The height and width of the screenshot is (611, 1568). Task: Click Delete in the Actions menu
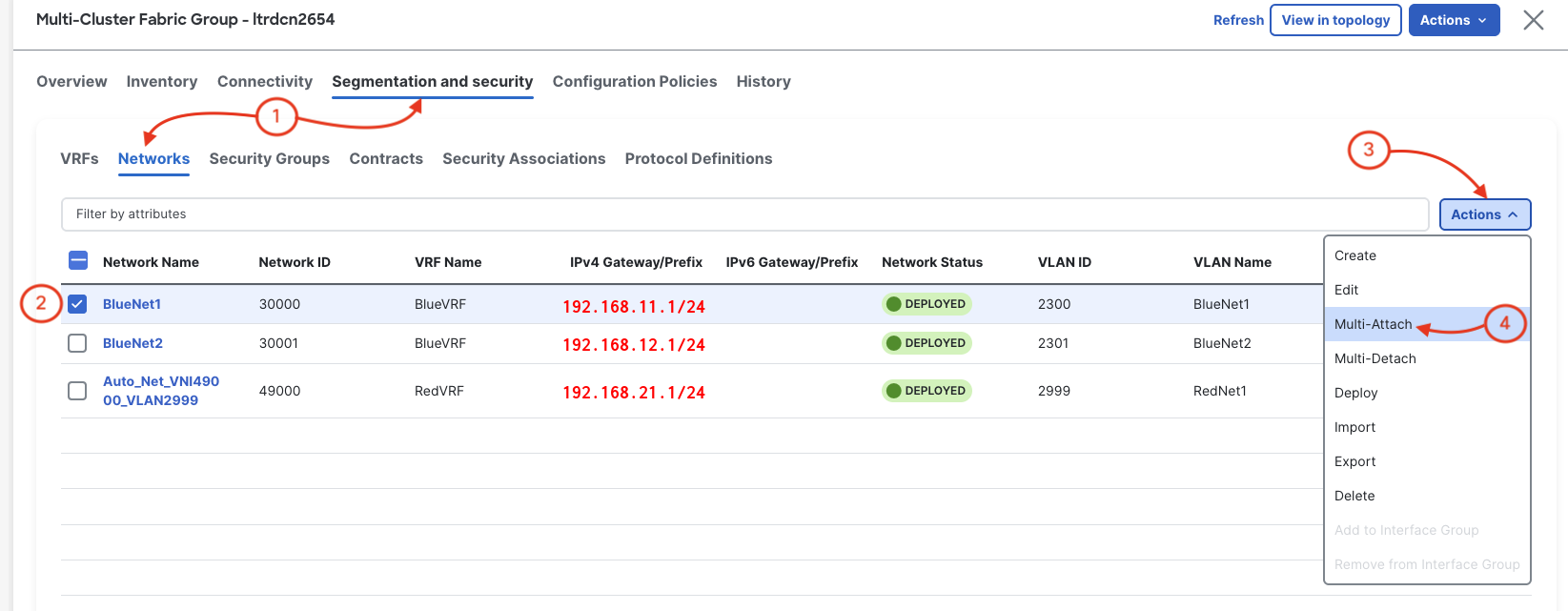click(x=1354, y=496)
